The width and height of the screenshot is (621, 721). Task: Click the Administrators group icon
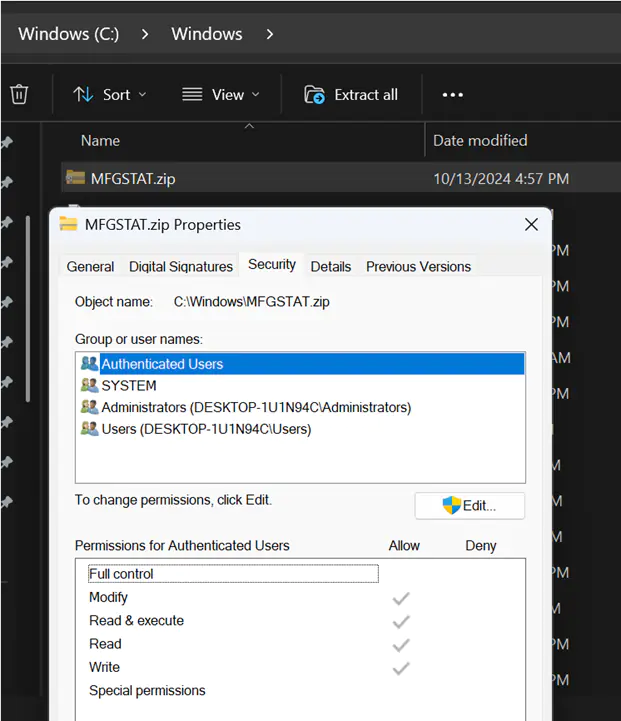tap(89, 407)
